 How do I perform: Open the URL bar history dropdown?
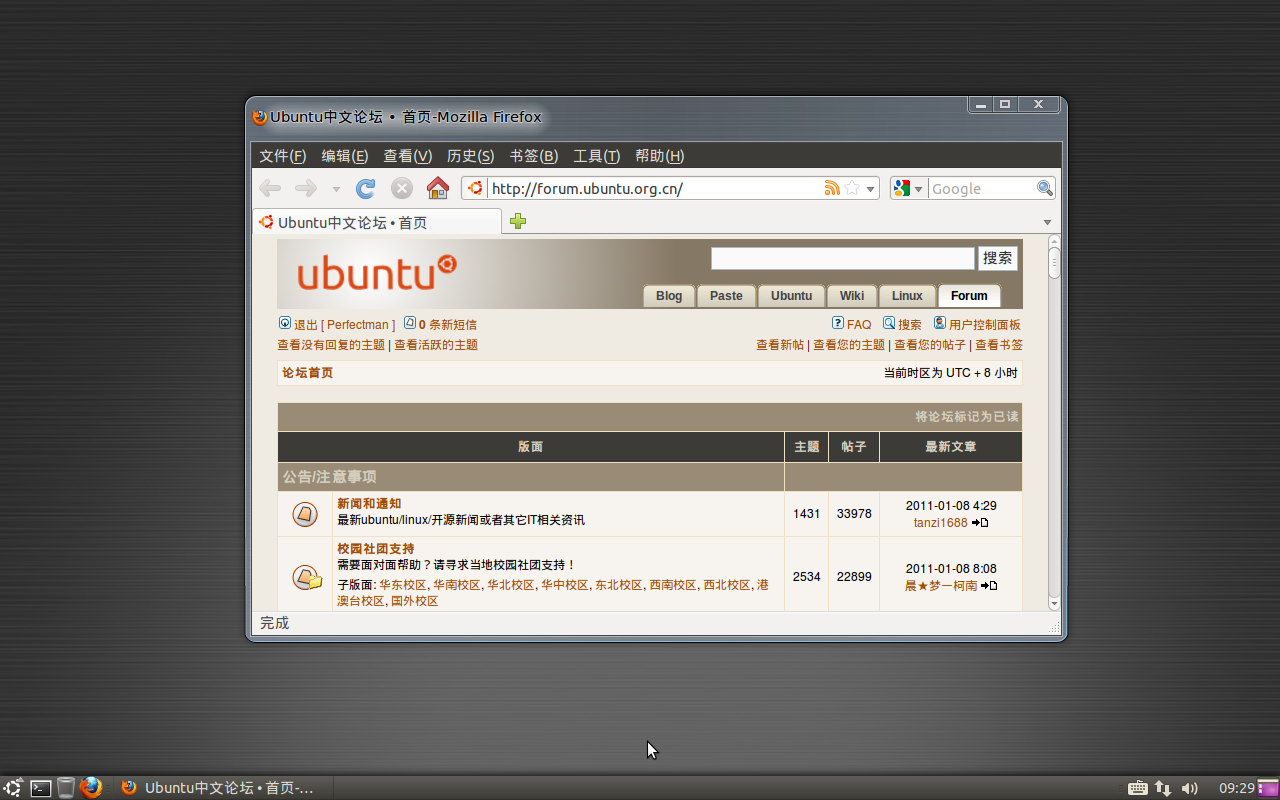click(871, 189)
